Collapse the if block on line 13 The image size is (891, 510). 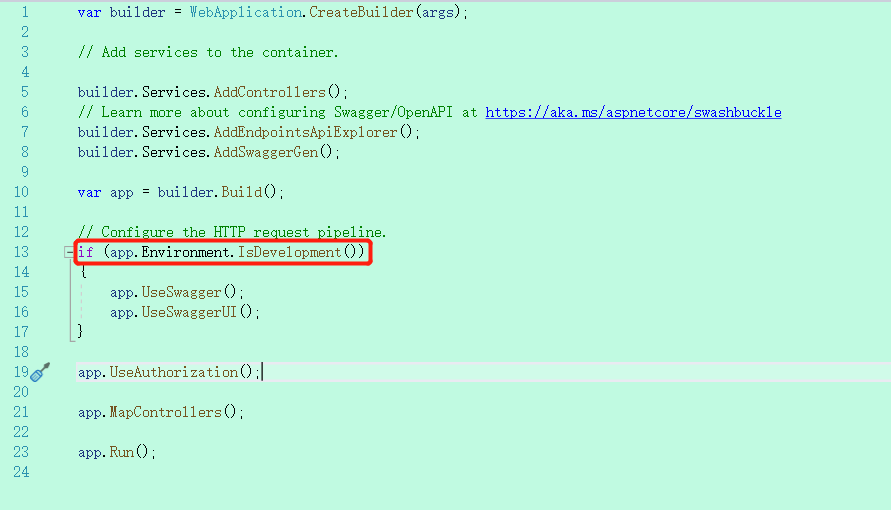coord(69,252)
